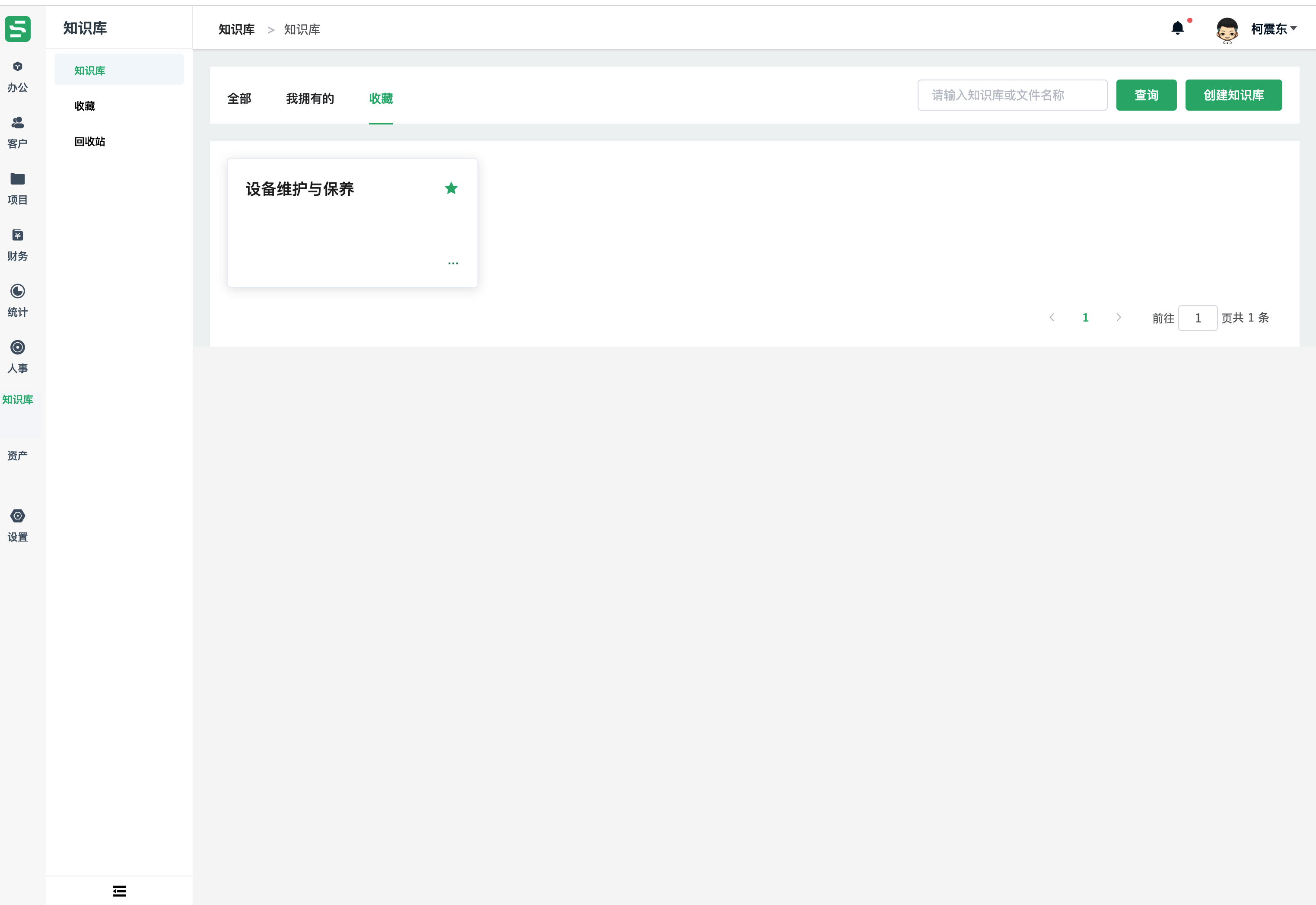Select 知识库 in the left icon rail

click(x=18, y=399)
